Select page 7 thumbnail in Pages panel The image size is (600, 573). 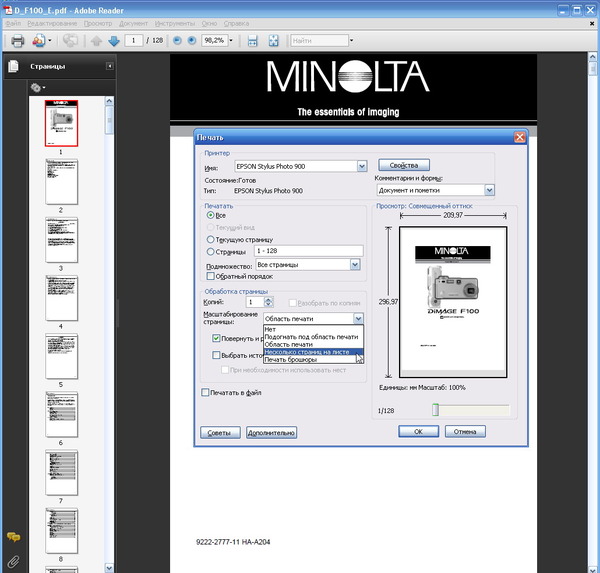click(x=61, y=473)
